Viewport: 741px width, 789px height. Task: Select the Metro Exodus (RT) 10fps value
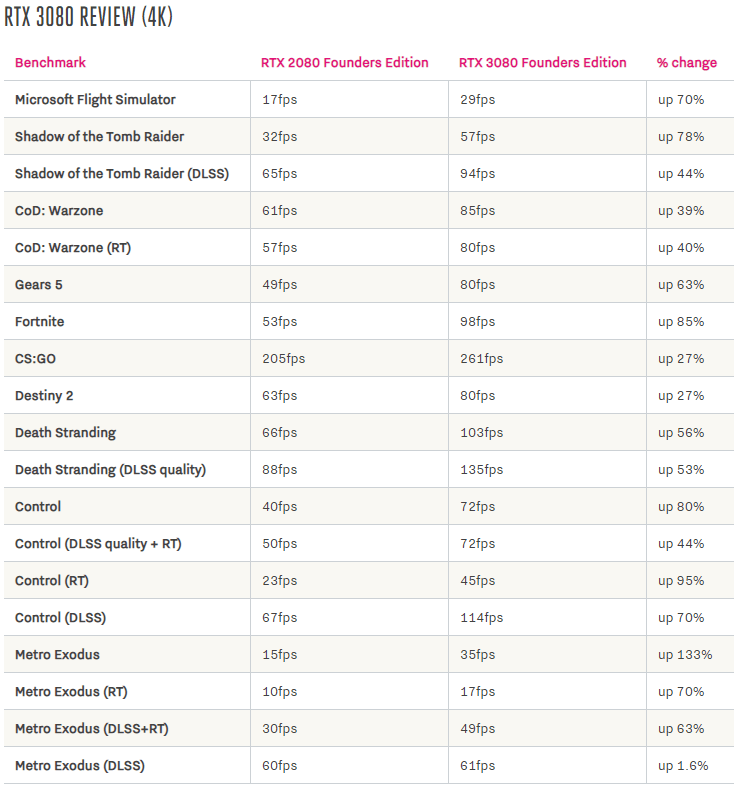click(x=279, y=692)
